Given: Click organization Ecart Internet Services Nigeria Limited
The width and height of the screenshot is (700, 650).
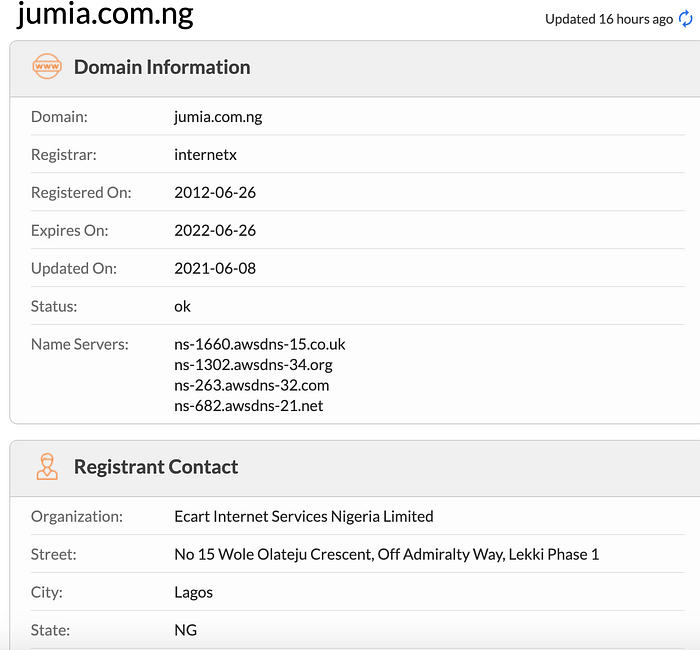Looking at the screenshot, I should click(303, 516).
